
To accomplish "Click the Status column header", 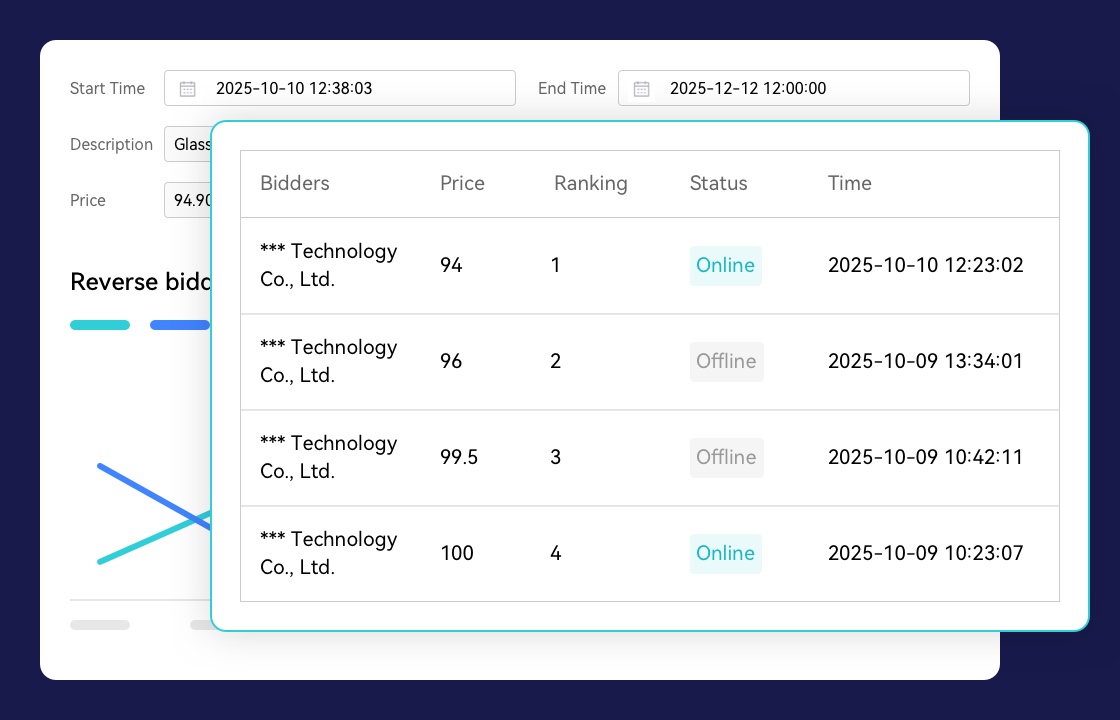I will [x=718, y=183].
